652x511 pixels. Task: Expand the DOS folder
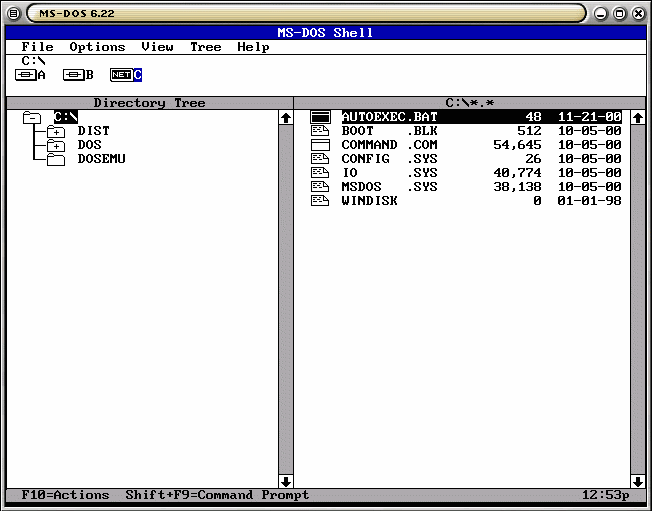tap(56, 145)
